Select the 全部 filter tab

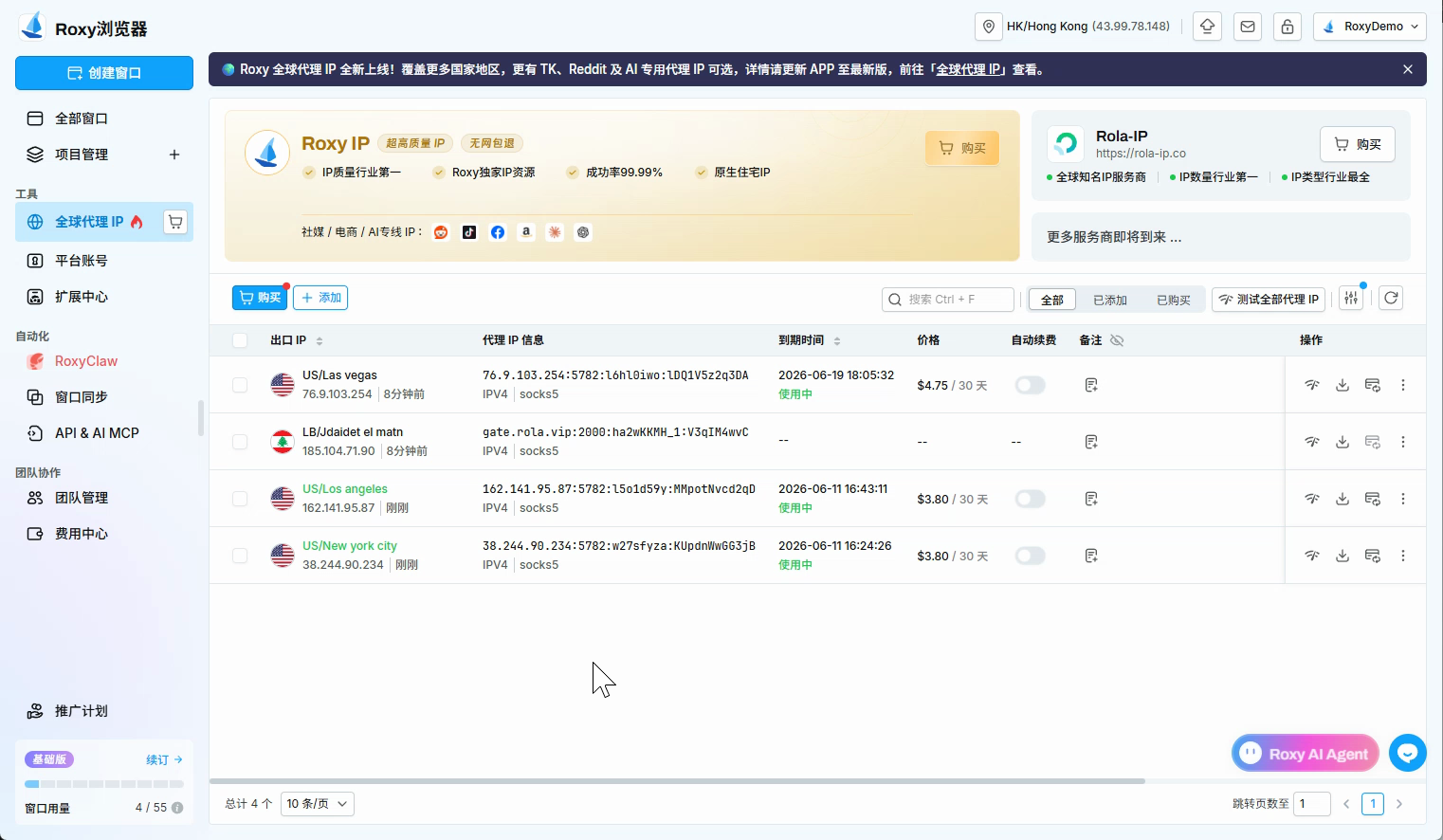click(x=1052, y=300)
